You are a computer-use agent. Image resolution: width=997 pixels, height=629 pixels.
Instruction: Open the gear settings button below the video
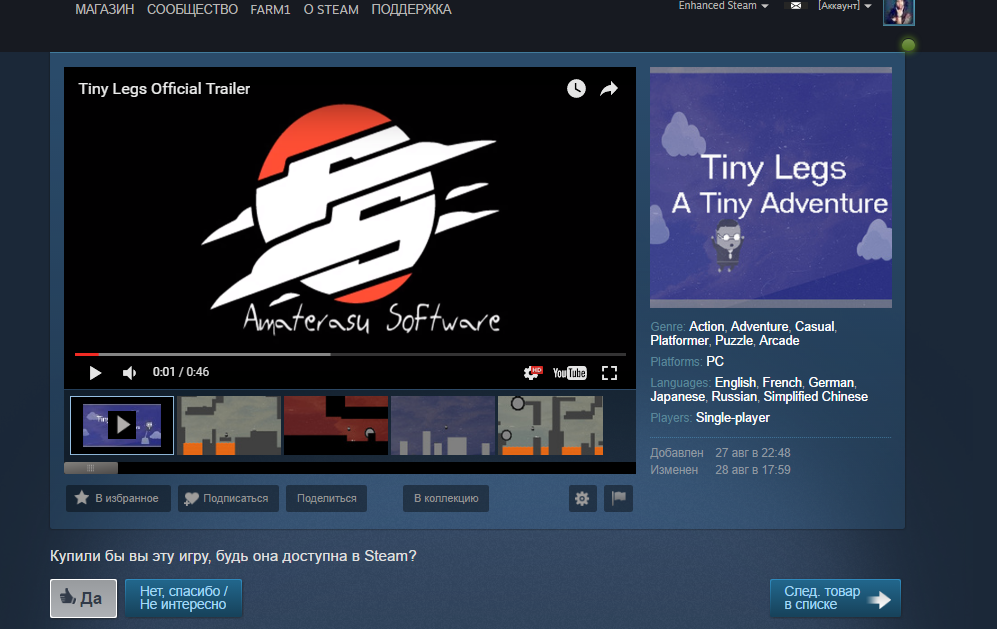[x=582, y=498]
